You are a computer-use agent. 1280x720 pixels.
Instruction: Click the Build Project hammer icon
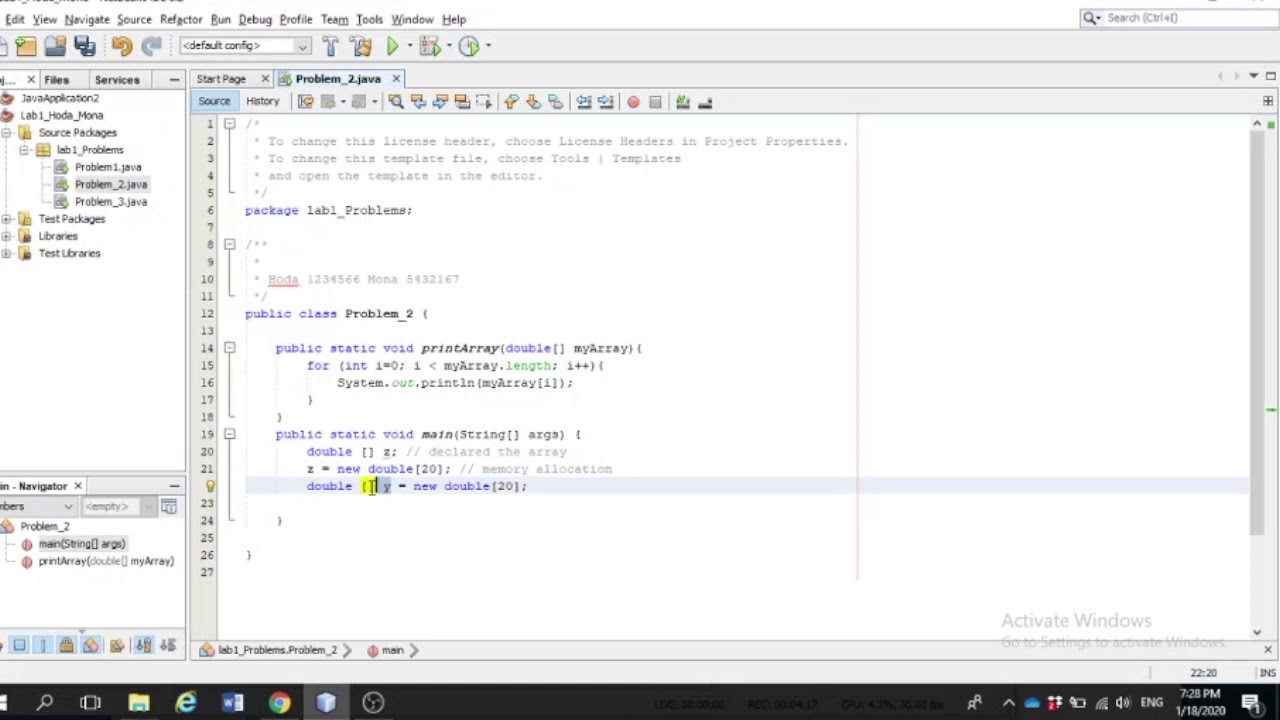click(331, 46)
